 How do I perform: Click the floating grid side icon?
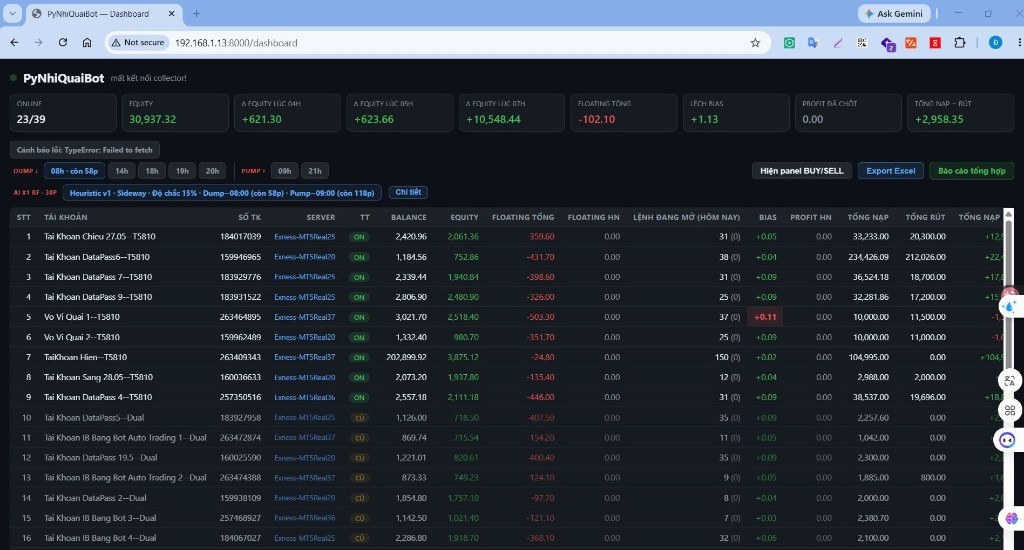pos(1010,410)
